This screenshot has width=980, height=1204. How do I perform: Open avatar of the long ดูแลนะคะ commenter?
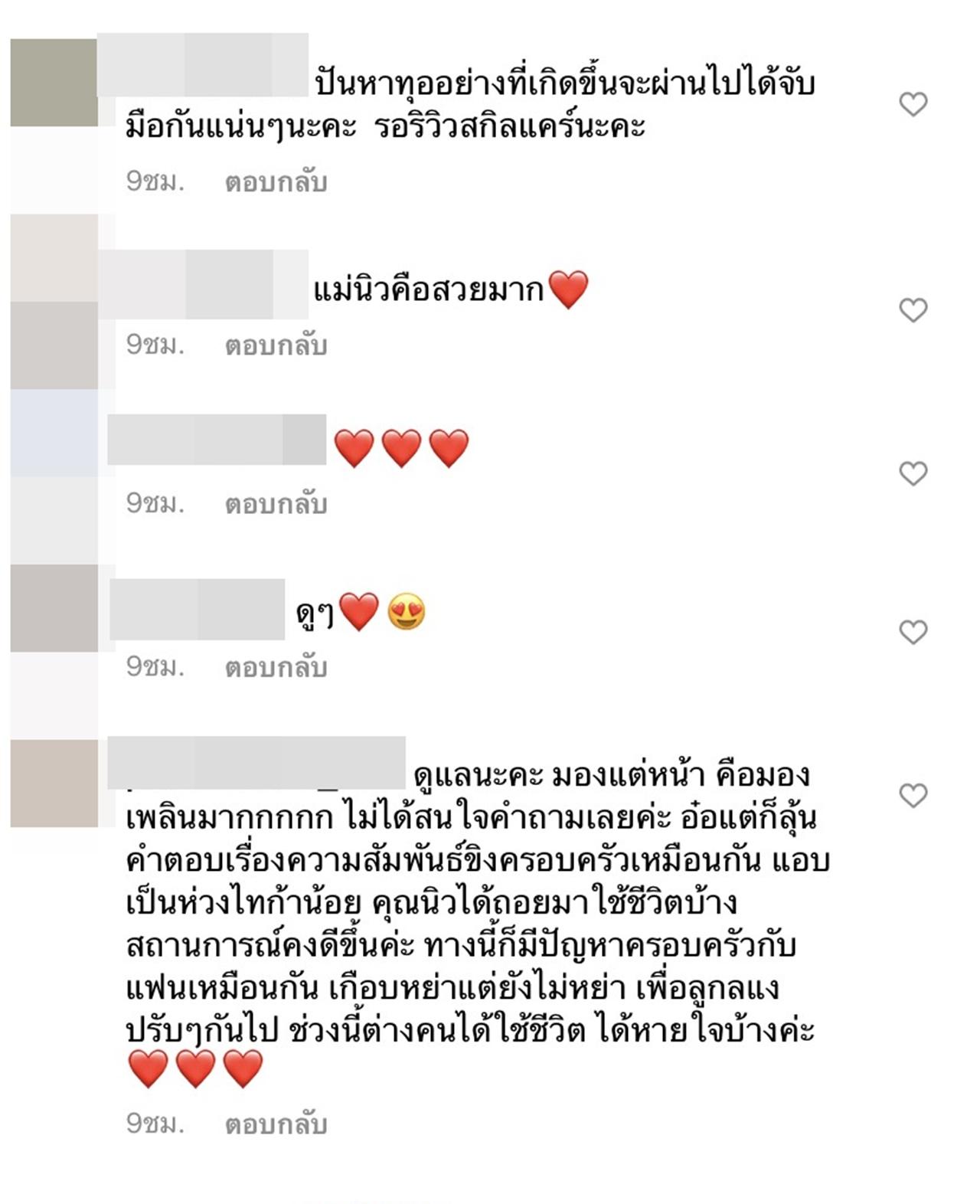click(x=54, y=783)
